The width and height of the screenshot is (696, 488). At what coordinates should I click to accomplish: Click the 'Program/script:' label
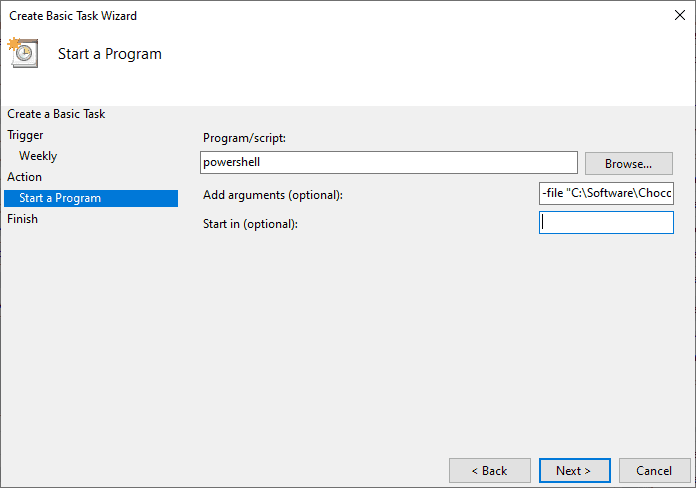(244, 137)
